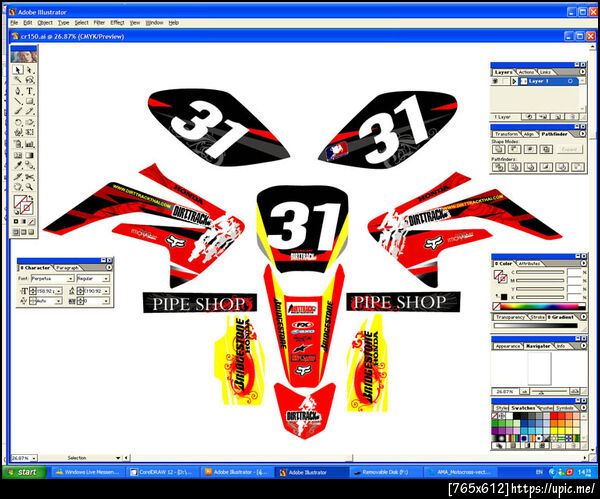600x499 pixels.
Task: Click the Cyan C slider track
Action: 540,272
